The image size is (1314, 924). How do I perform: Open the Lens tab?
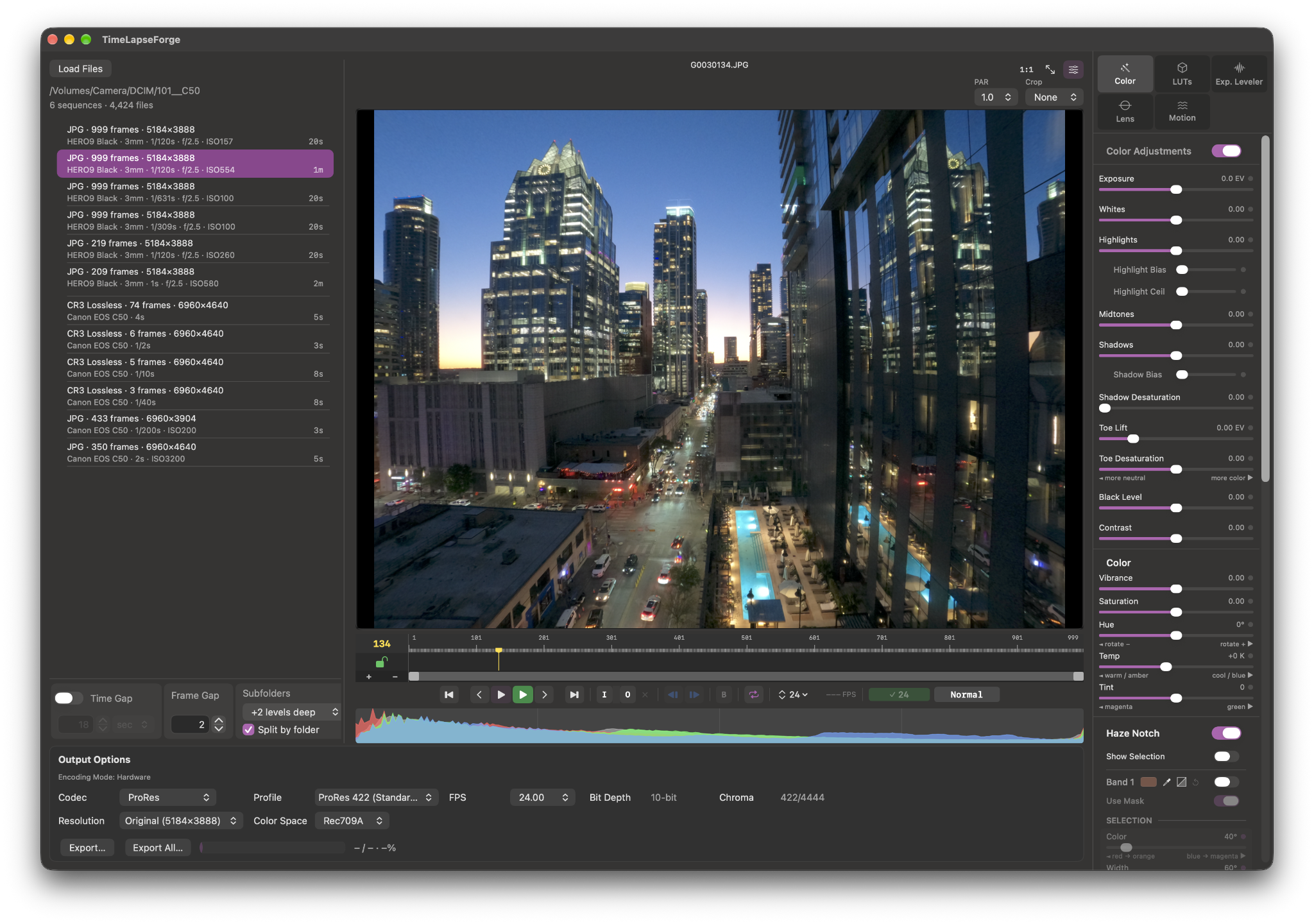coord(1125,111)
